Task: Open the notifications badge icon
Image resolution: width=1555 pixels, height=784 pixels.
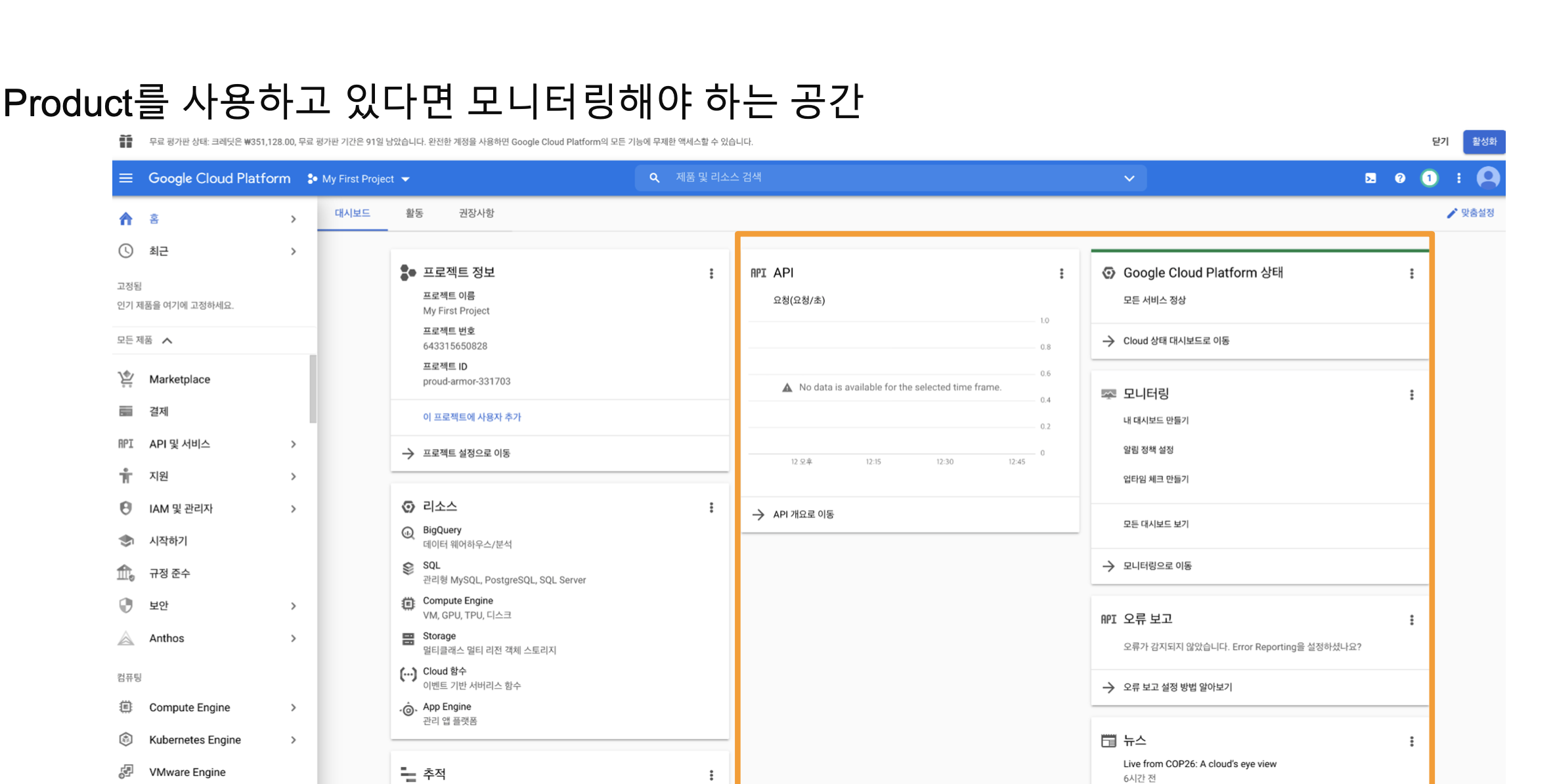Action: (x=1429, y=178)
